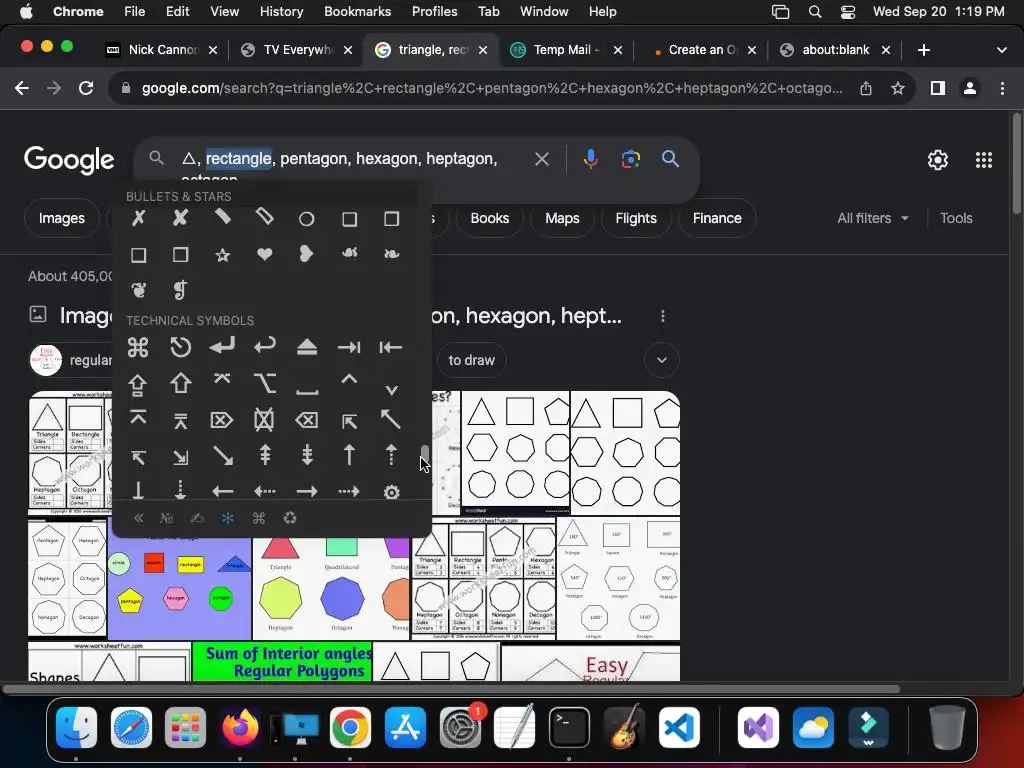Insert the gear symbol from the picker grid
Image resolution: width=1024 pixels, height=768 pixels.
(391, 492)
